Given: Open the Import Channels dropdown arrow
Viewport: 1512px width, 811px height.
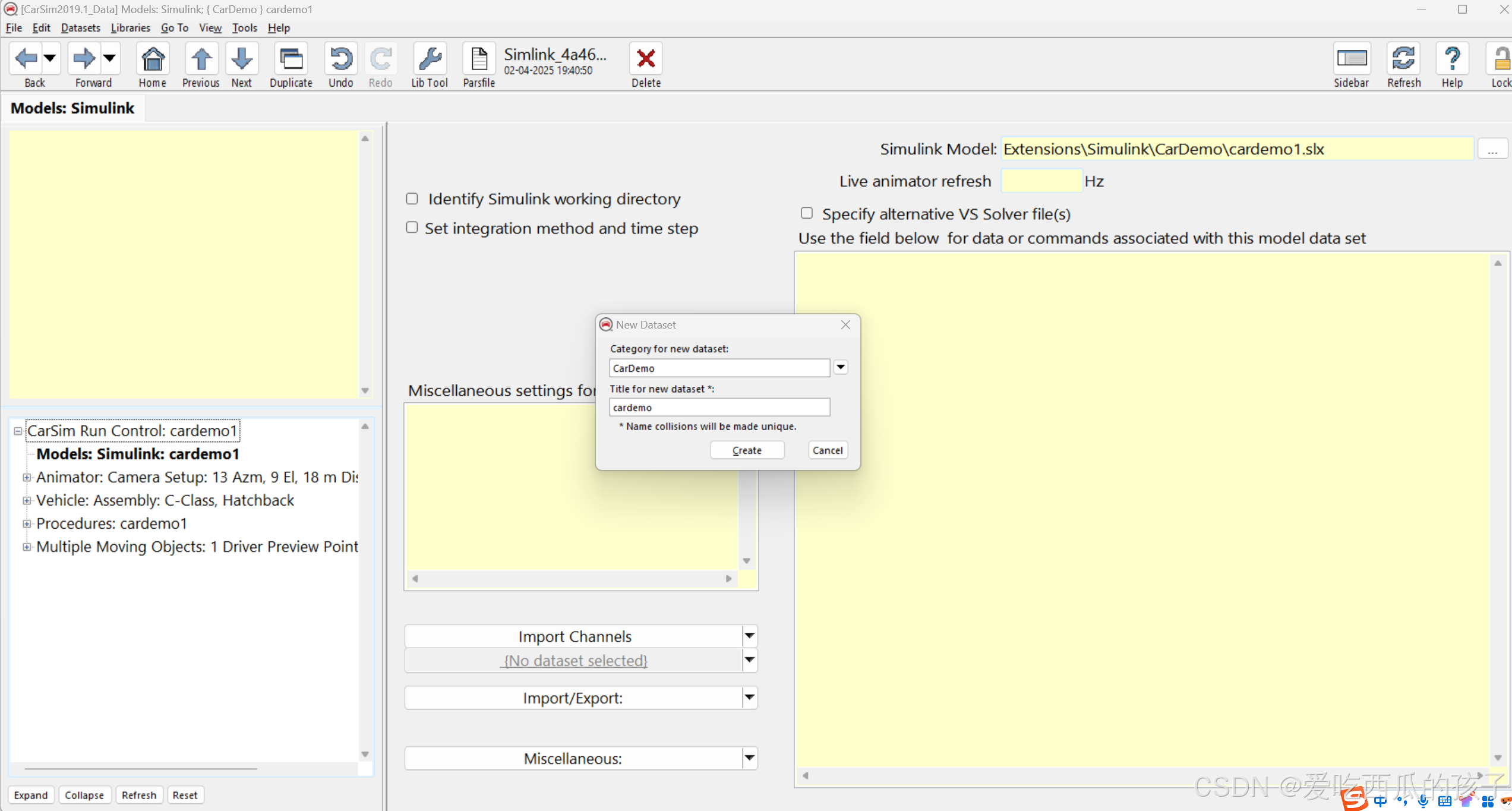Looking at the screenshot, I should [749, 636].
